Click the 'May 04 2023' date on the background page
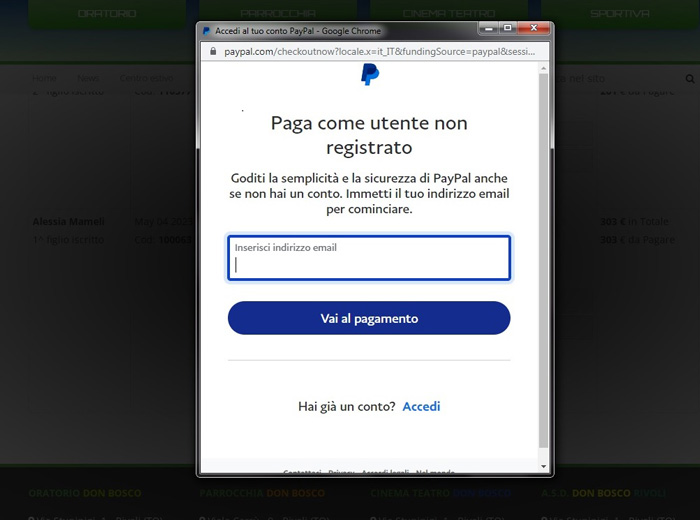 click(164, 221)
